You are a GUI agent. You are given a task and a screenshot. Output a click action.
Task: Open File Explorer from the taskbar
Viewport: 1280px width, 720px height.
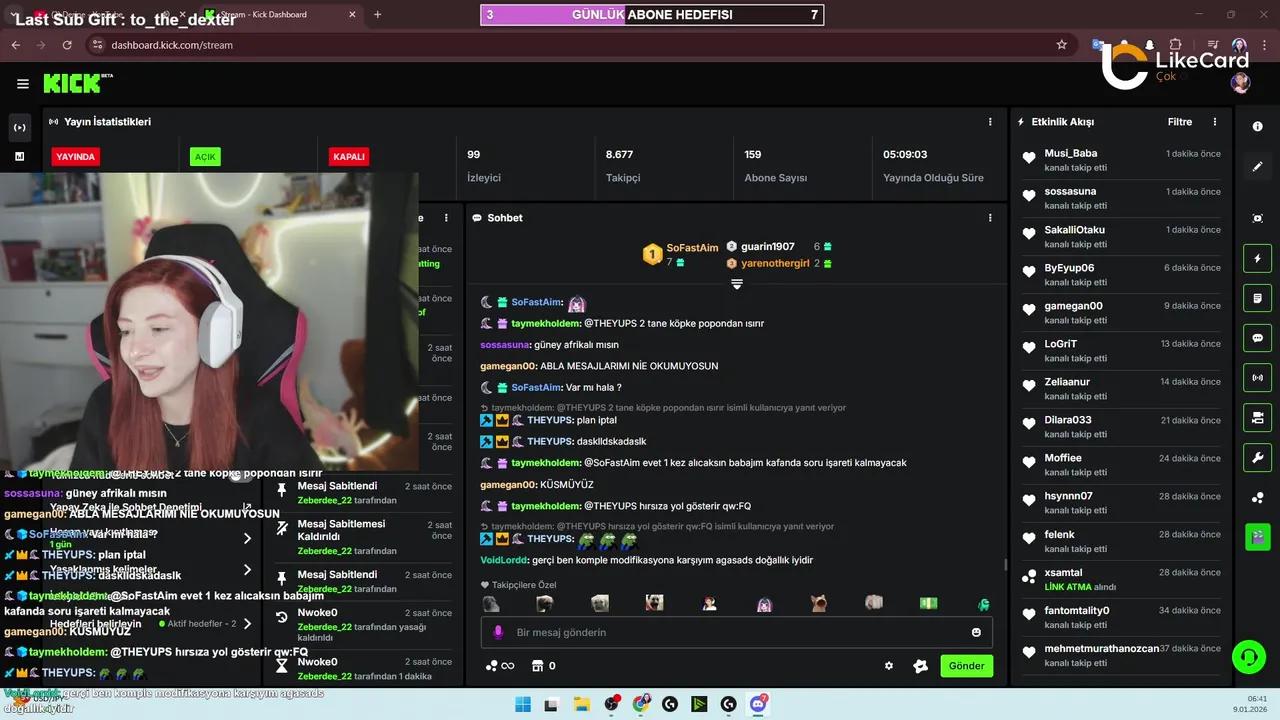[581, 705]
